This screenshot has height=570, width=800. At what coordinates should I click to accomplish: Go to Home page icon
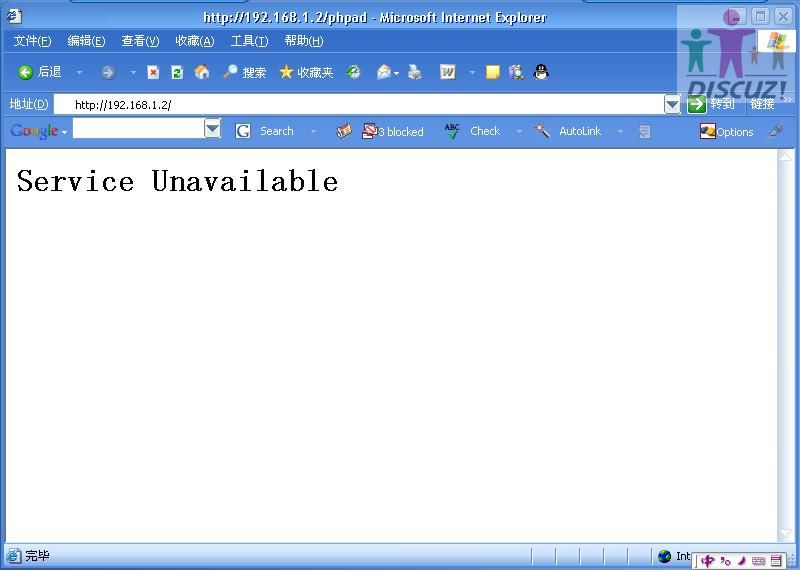202,72
